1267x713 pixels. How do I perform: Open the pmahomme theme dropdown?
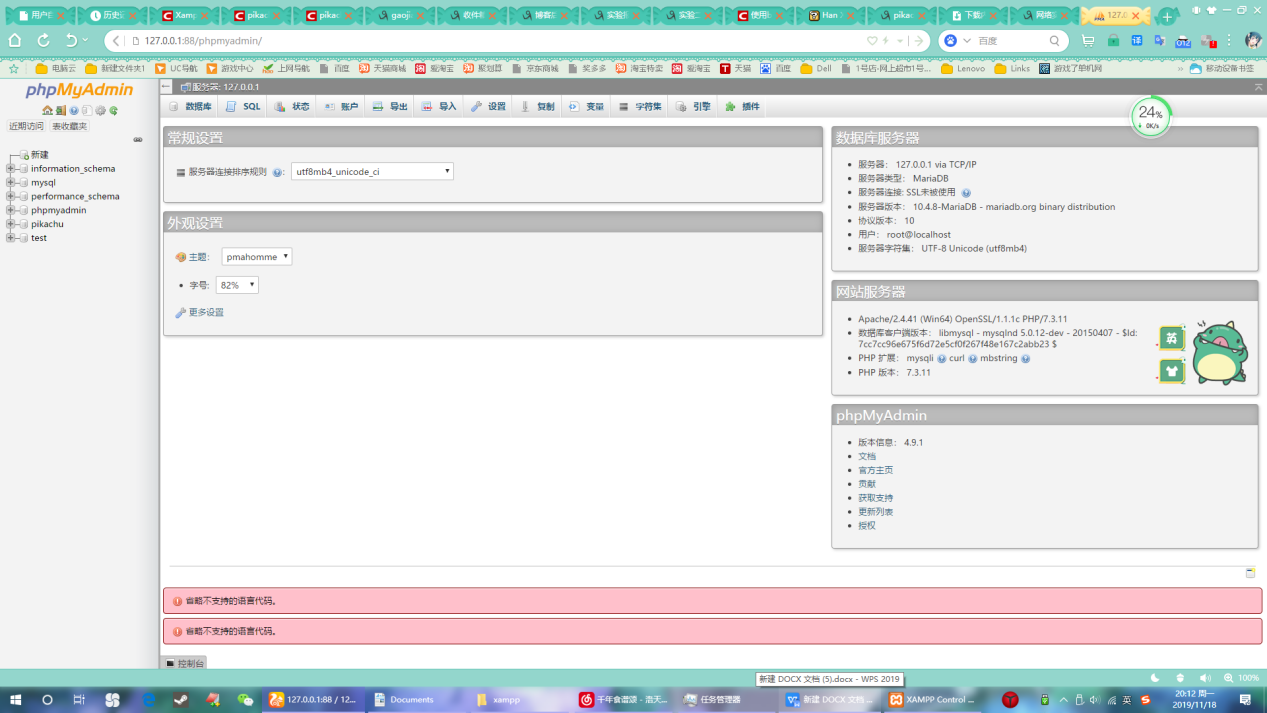point(256,257)
